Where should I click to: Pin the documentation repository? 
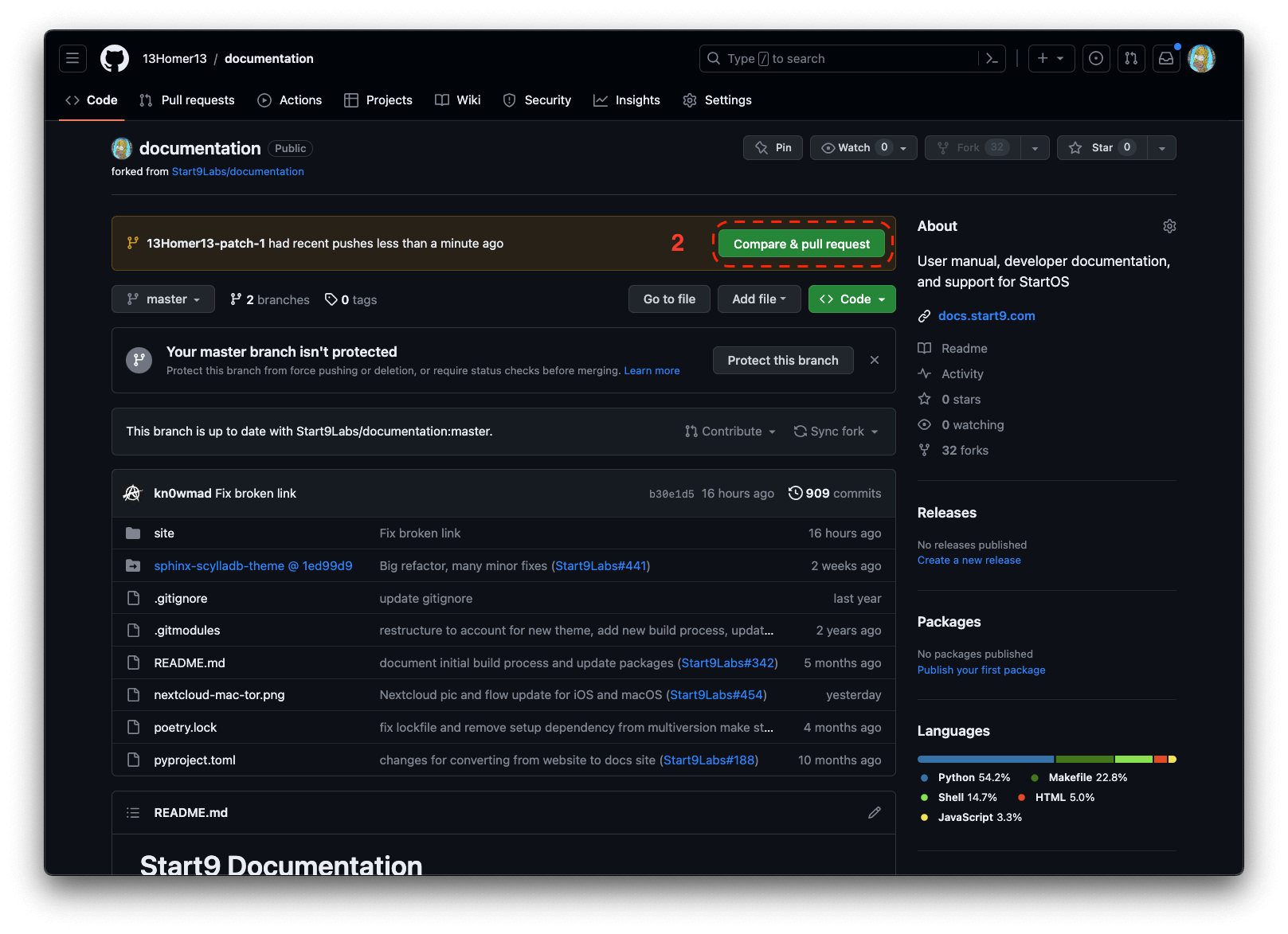click(773, 147)
